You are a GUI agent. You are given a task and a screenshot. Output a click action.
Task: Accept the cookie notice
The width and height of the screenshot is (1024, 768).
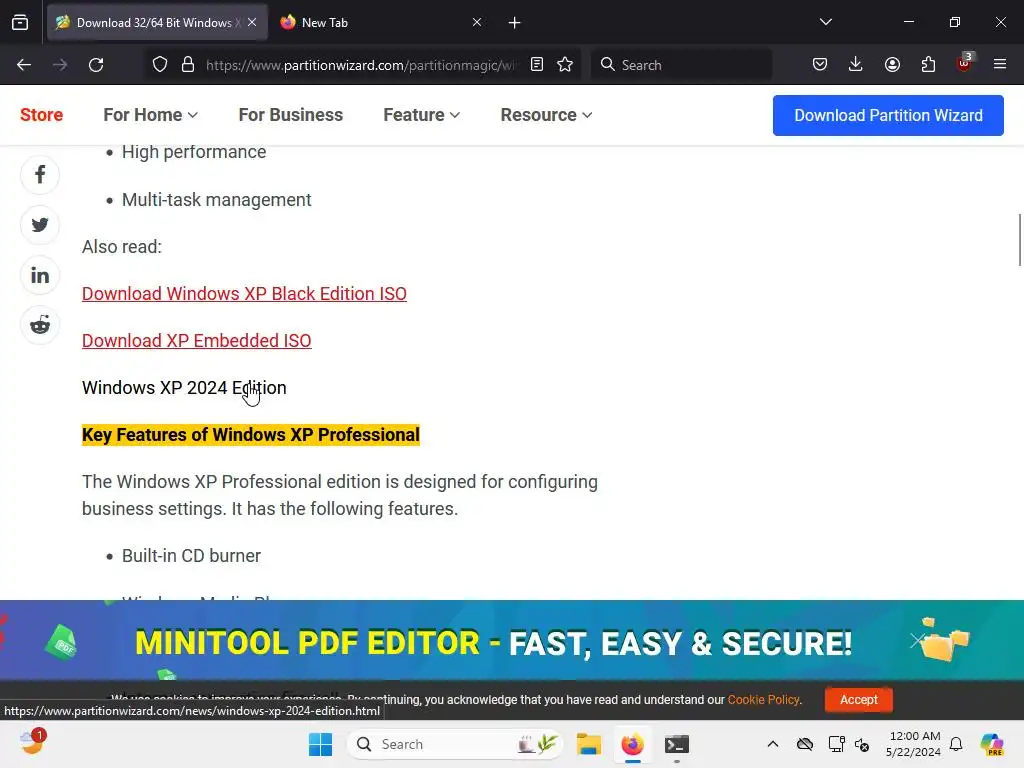[859, 699]
